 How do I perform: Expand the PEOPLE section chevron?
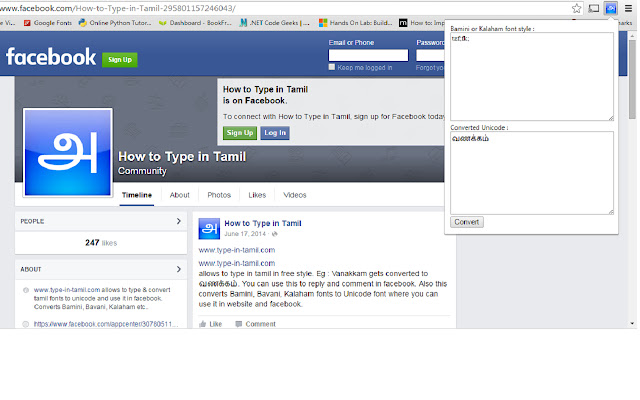pyautogui.click(x=178, y=221)
